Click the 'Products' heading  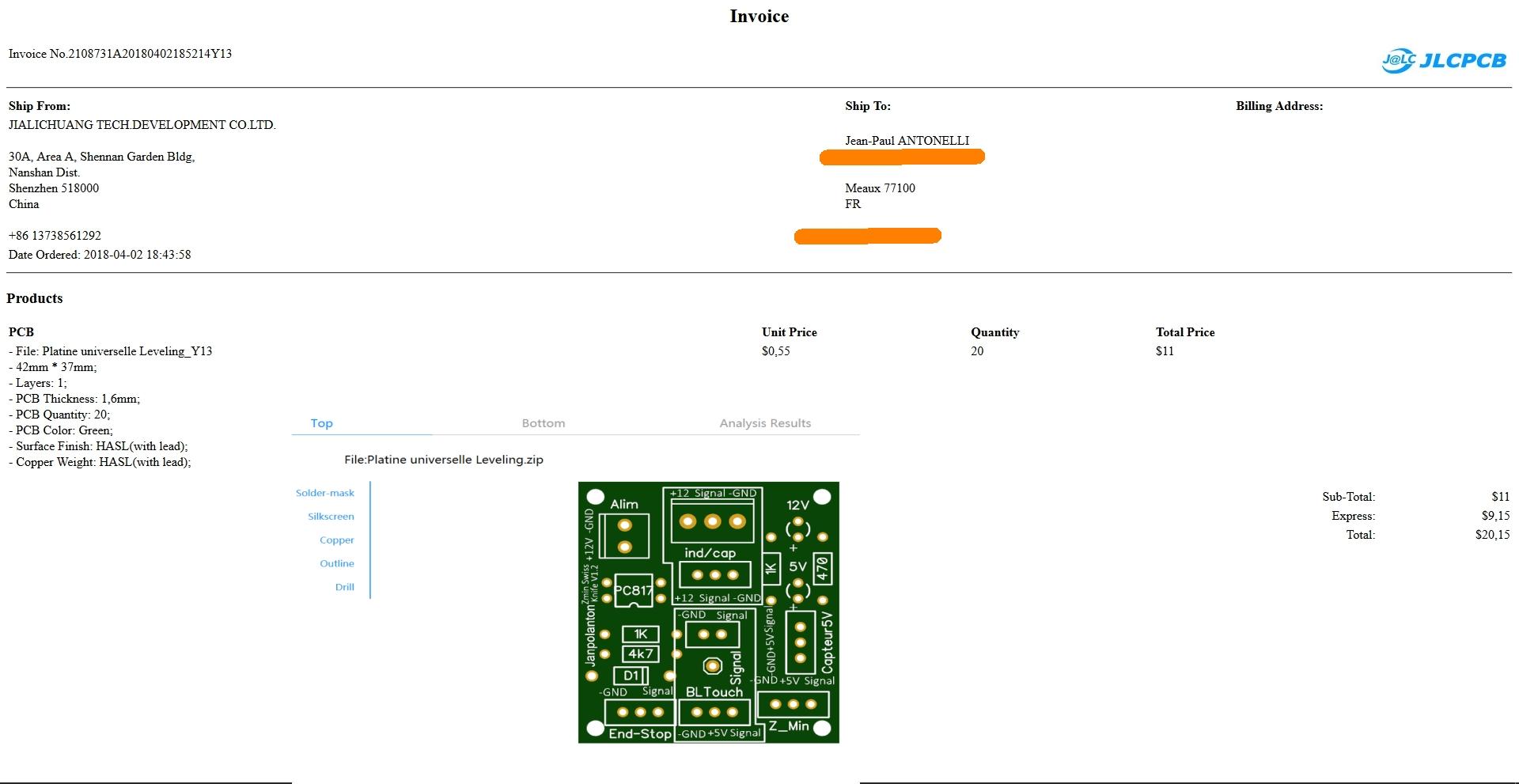[x=35, y=298]
